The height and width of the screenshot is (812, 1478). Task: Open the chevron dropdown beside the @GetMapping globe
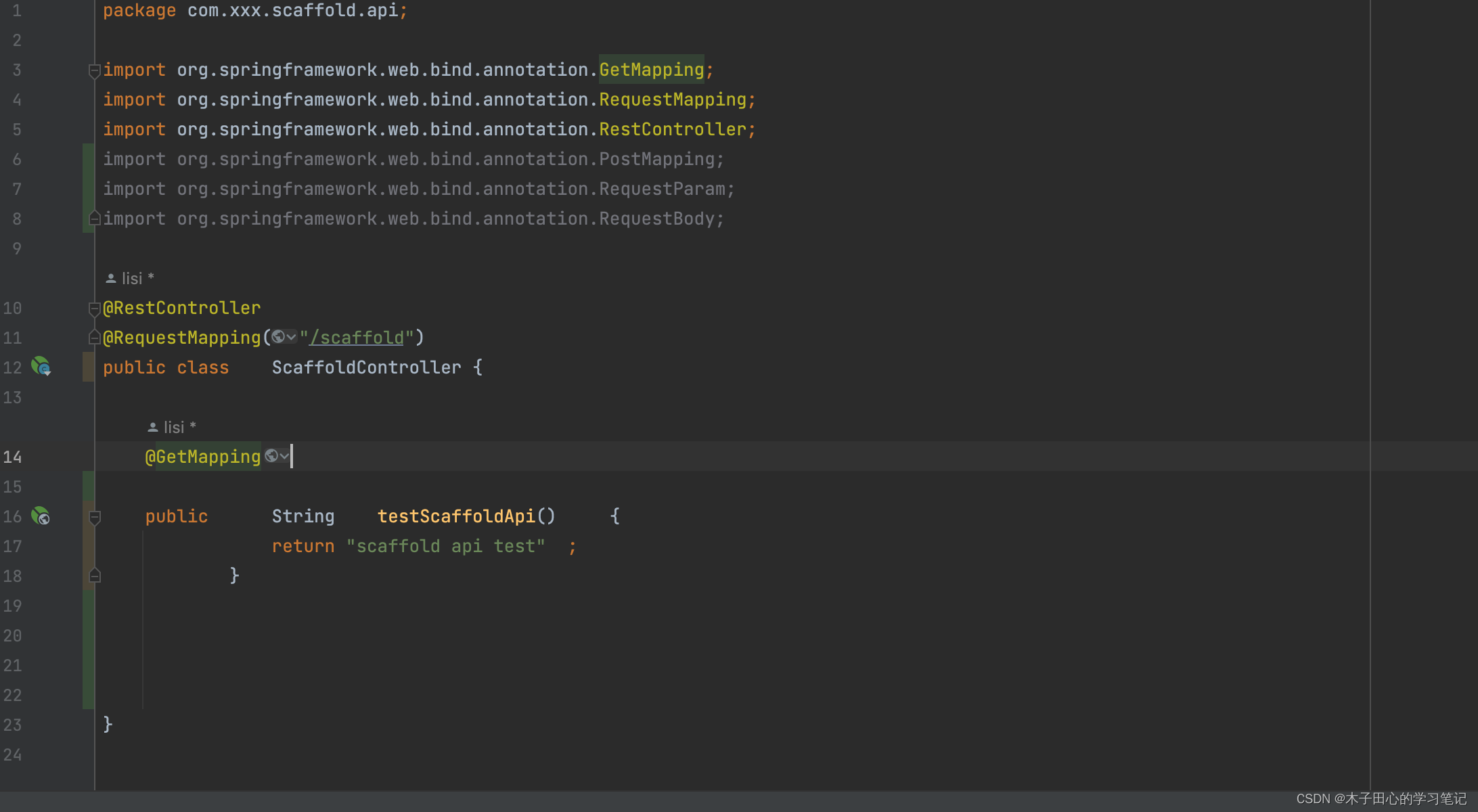point(283,456)
